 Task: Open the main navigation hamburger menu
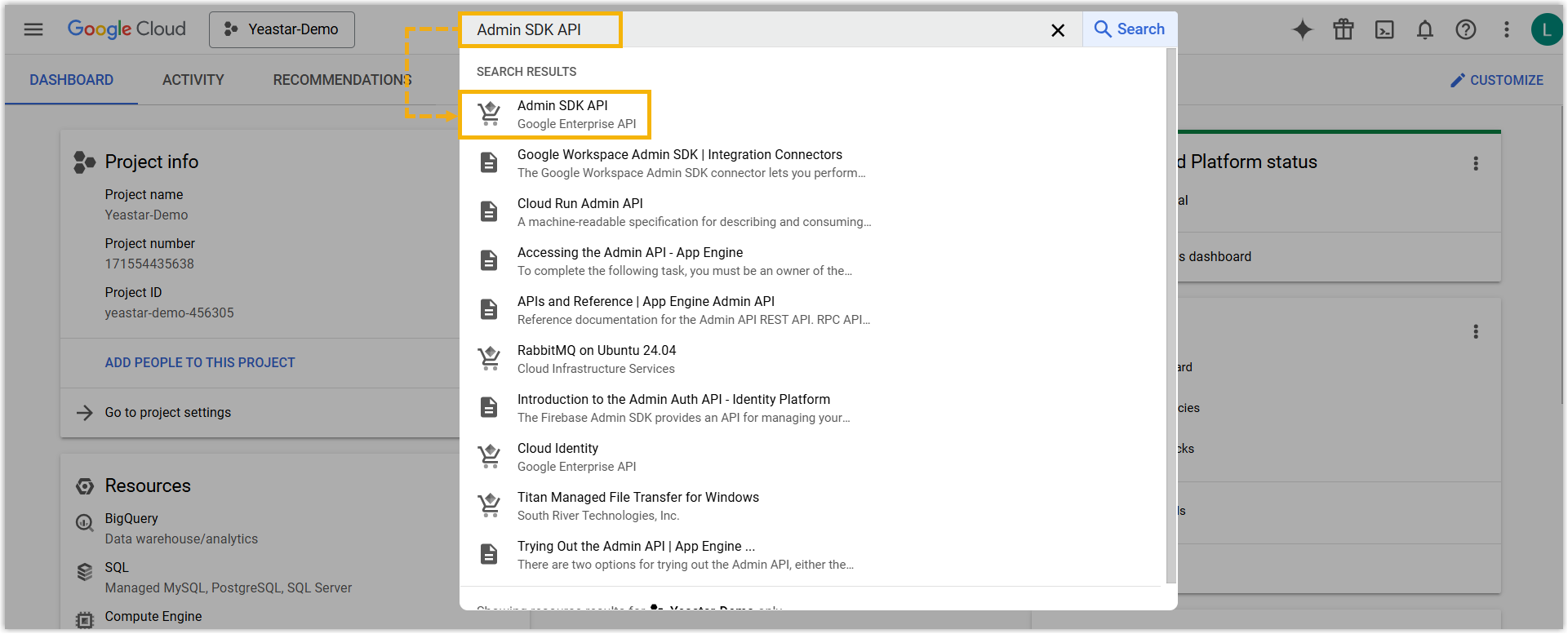pos(33,29)
